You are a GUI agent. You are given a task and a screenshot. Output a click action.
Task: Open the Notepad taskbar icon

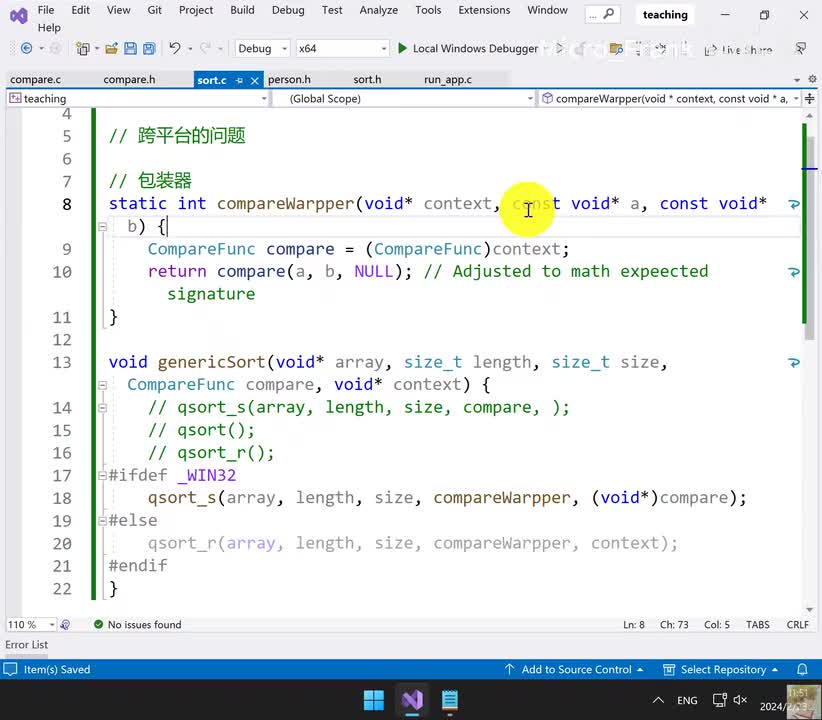click(450, 700)
